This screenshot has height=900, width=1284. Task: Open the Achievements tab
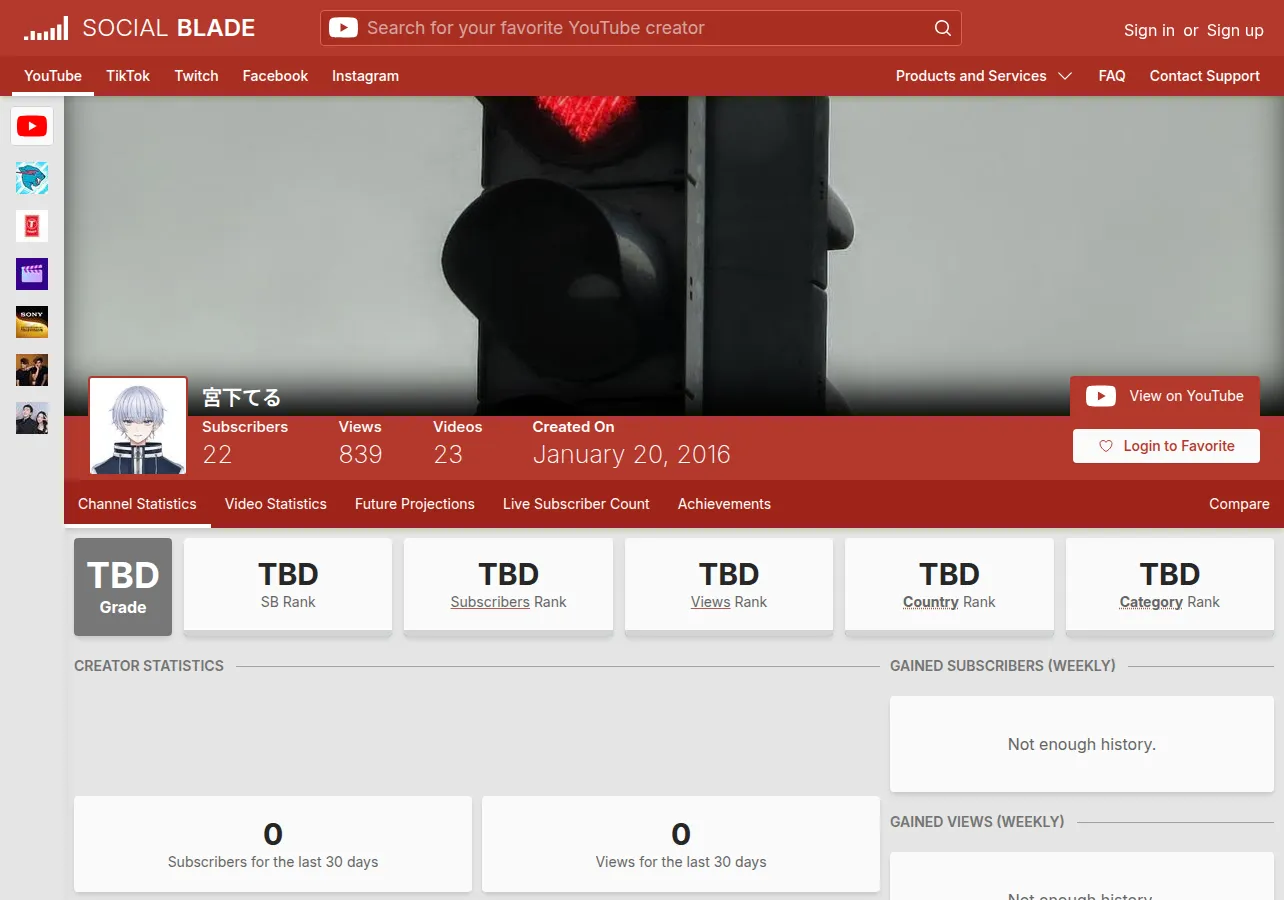click(x=724, y=504)
